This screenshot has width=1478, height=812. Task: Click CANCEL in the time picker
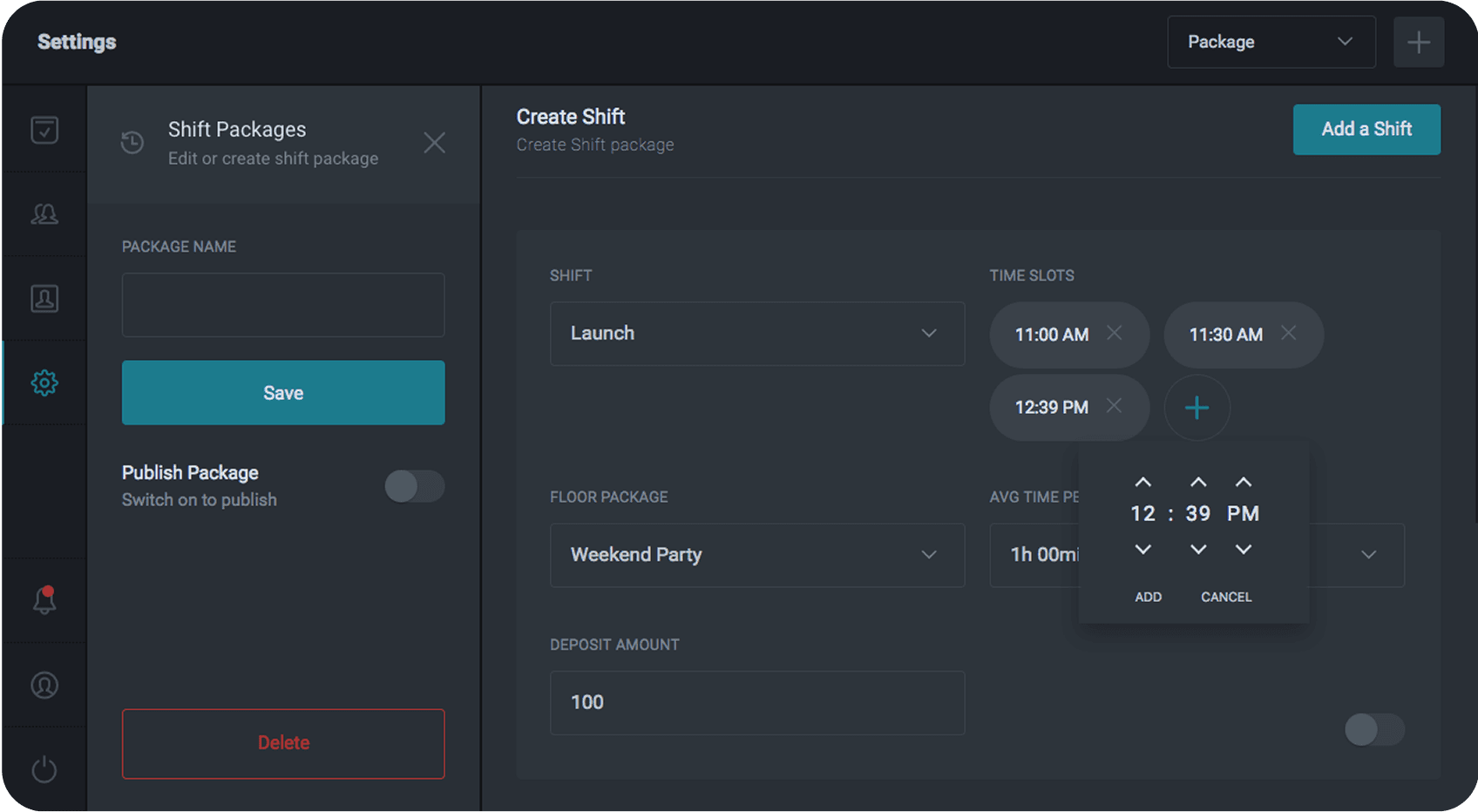[x=1225, y=597]
